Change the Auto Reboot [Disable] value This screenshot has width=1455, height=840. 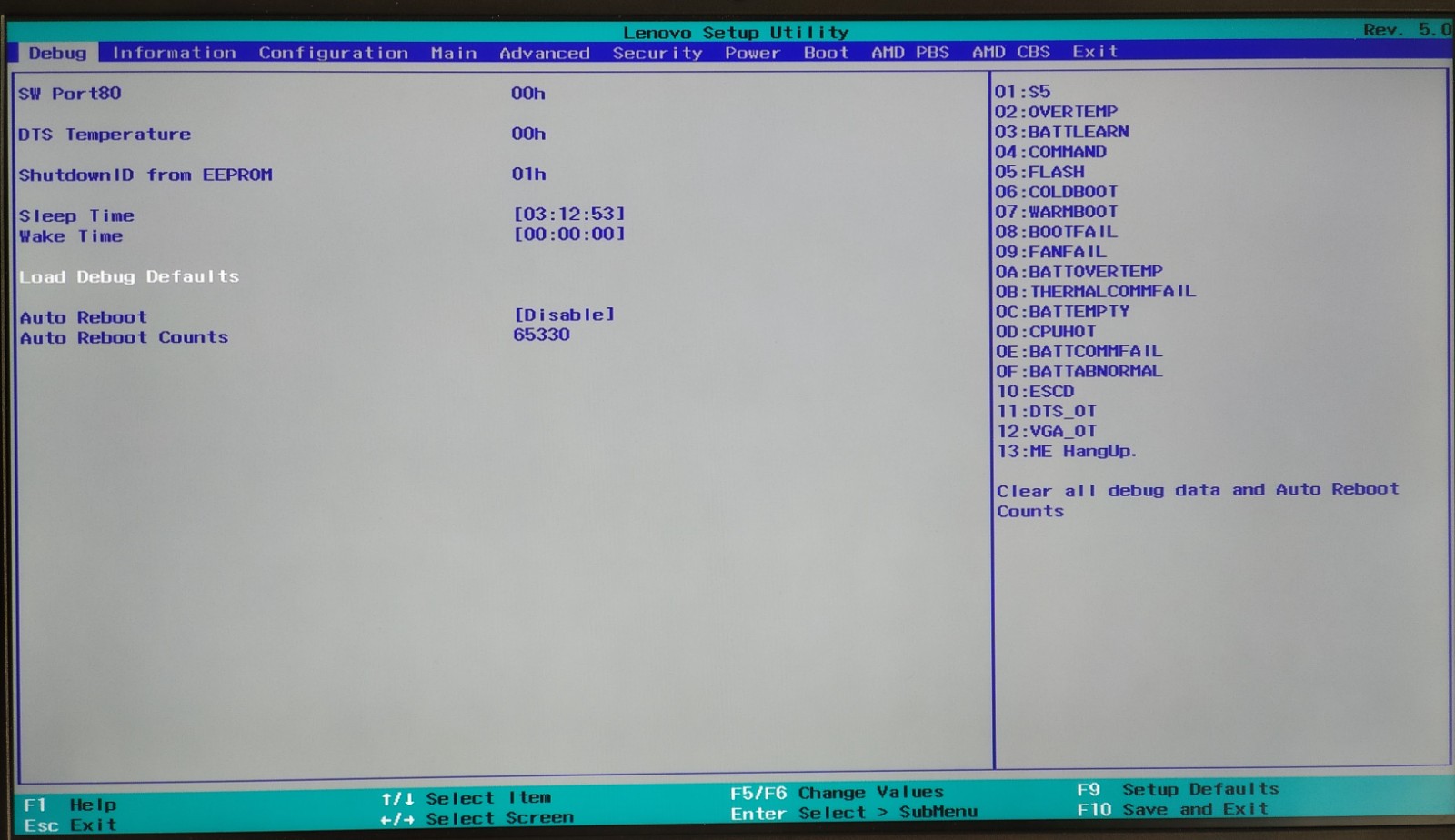point(565,315)
